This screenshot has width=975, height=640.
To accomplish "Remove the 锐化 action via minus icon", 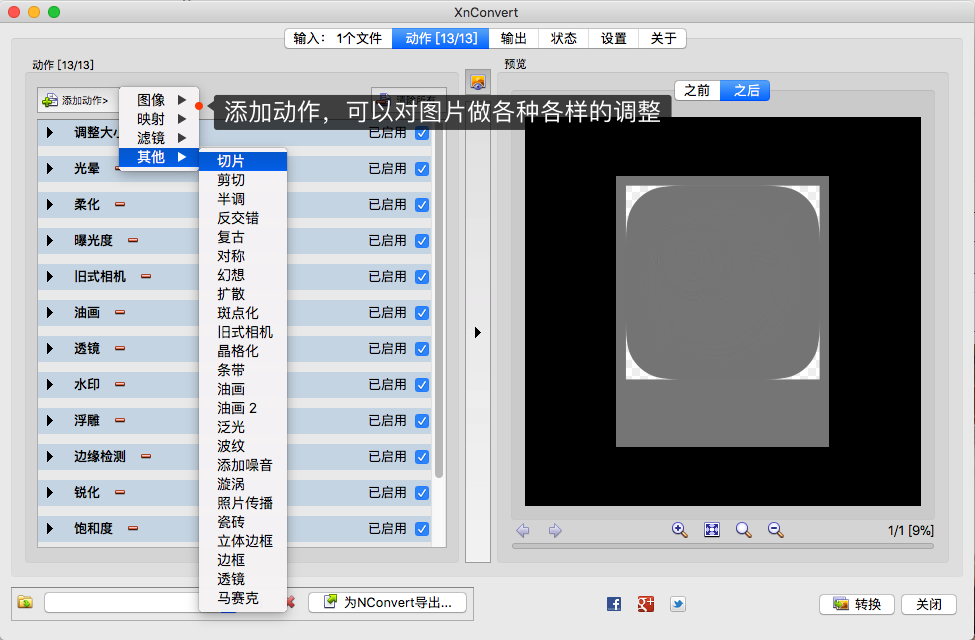I will pyautogui.click(x=120, y=492).
